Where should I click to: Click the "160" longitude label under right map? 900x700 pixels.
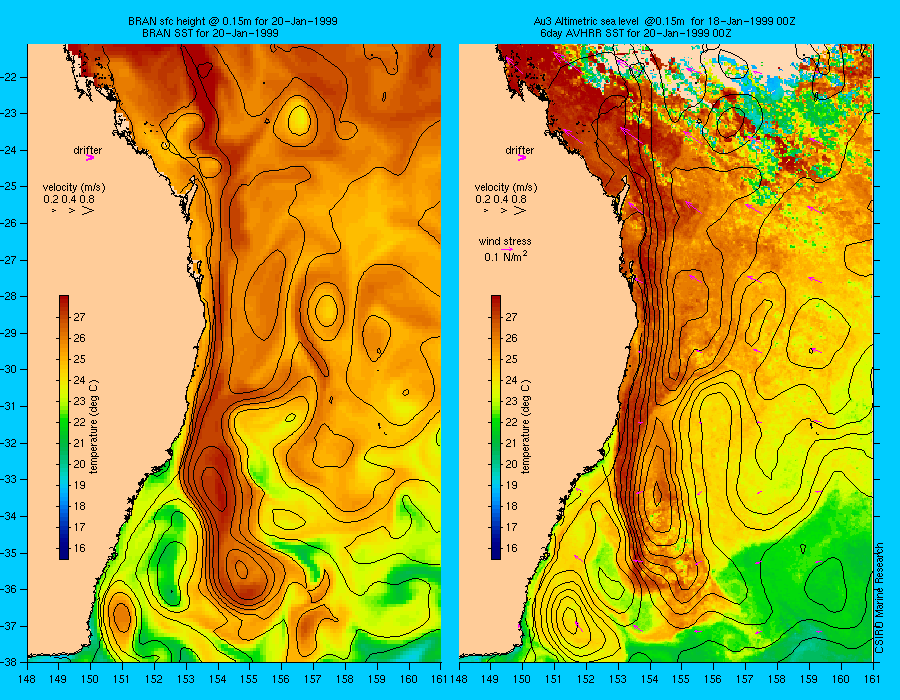(841, 680)
